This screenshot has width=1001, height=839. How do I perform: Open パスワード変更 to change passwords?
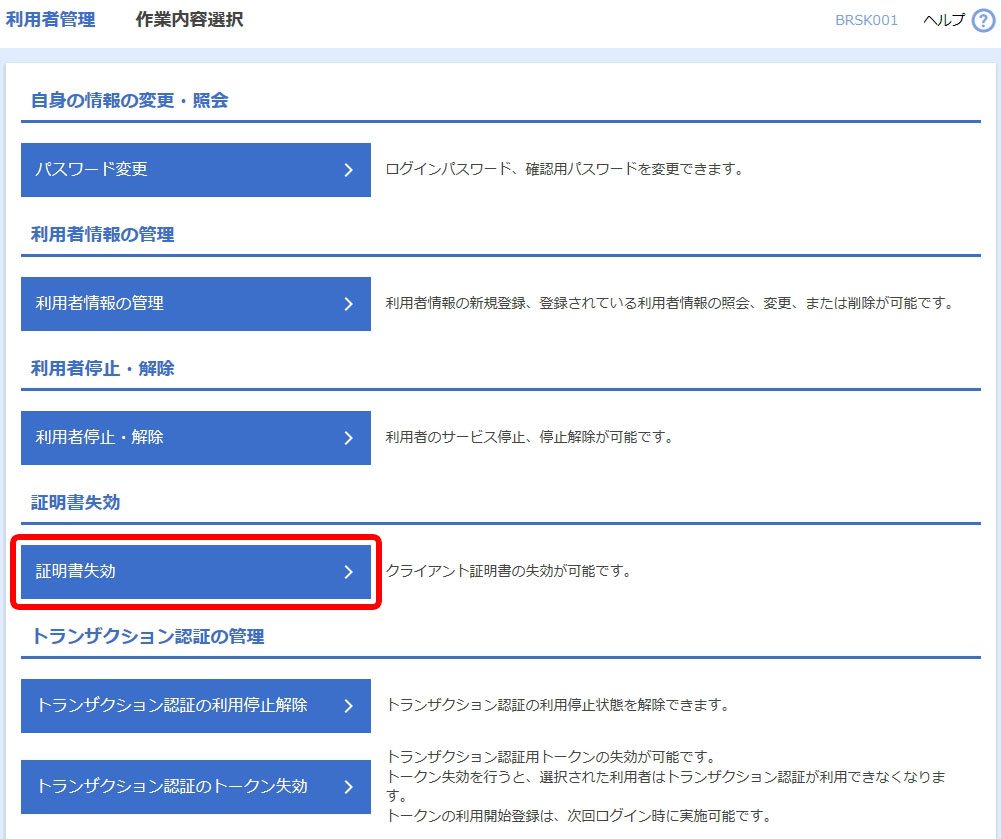pos(180,170)
